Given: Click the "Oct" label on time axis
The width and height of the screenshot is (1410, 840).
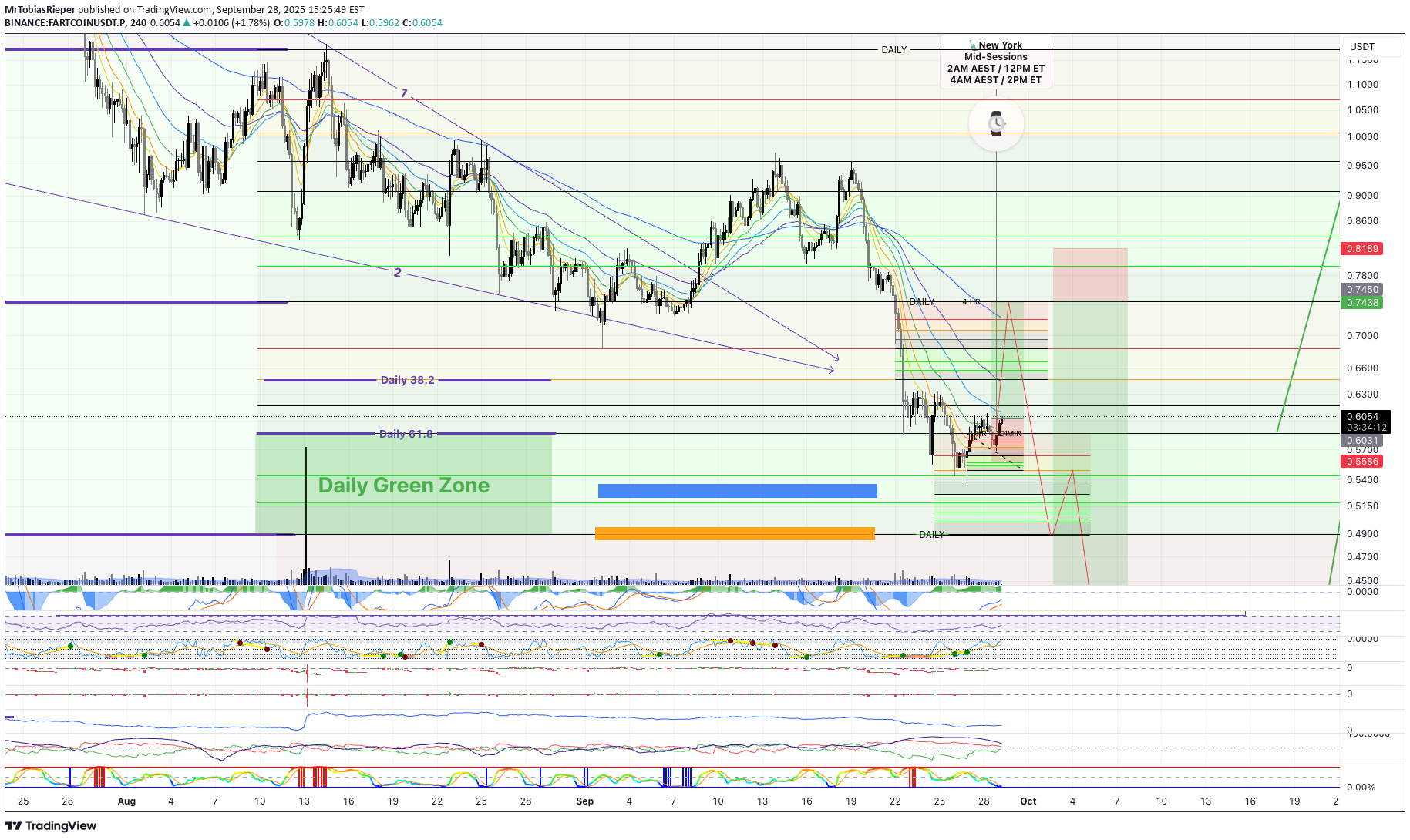Looking at the screenshot, I should (1028, 801).
